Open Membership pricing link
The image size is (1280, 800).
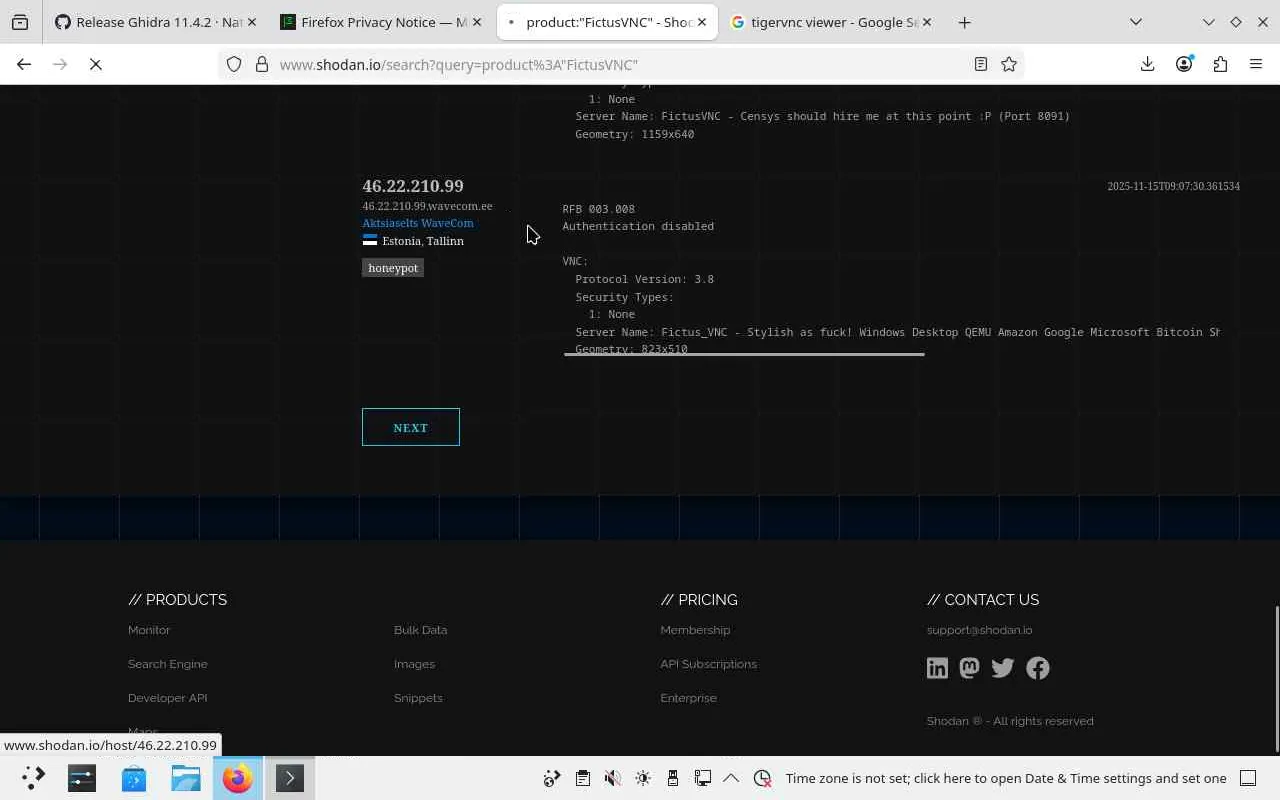click(x=695, y=630)
